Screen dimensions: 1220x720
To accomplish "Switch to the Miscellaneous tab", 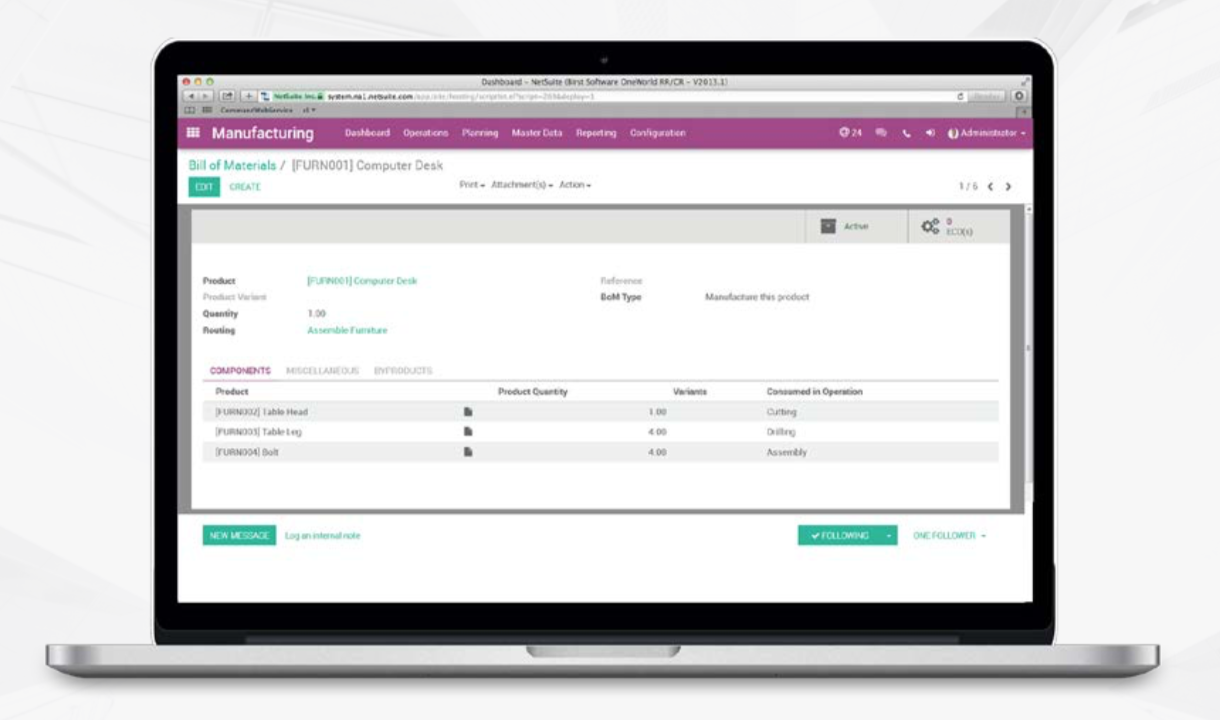I will point(322,371).
